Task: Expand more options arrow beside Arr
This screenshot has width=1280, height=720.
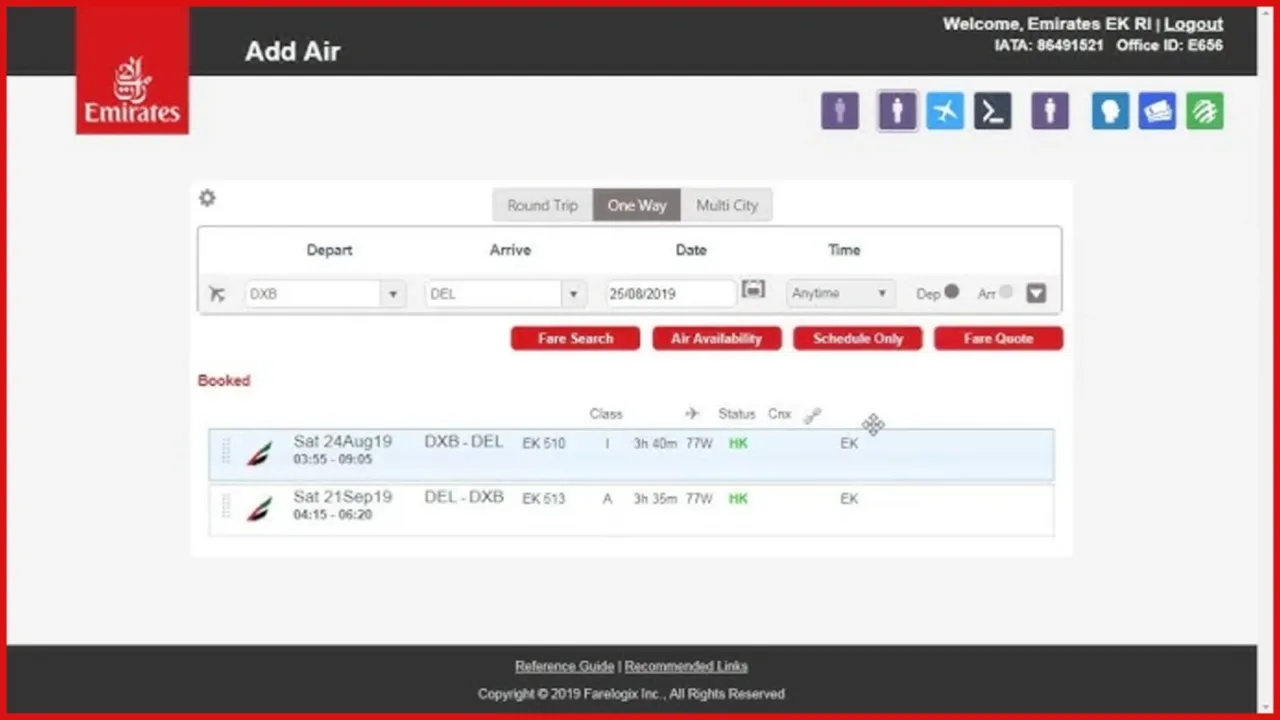Action: point(1036,293)
